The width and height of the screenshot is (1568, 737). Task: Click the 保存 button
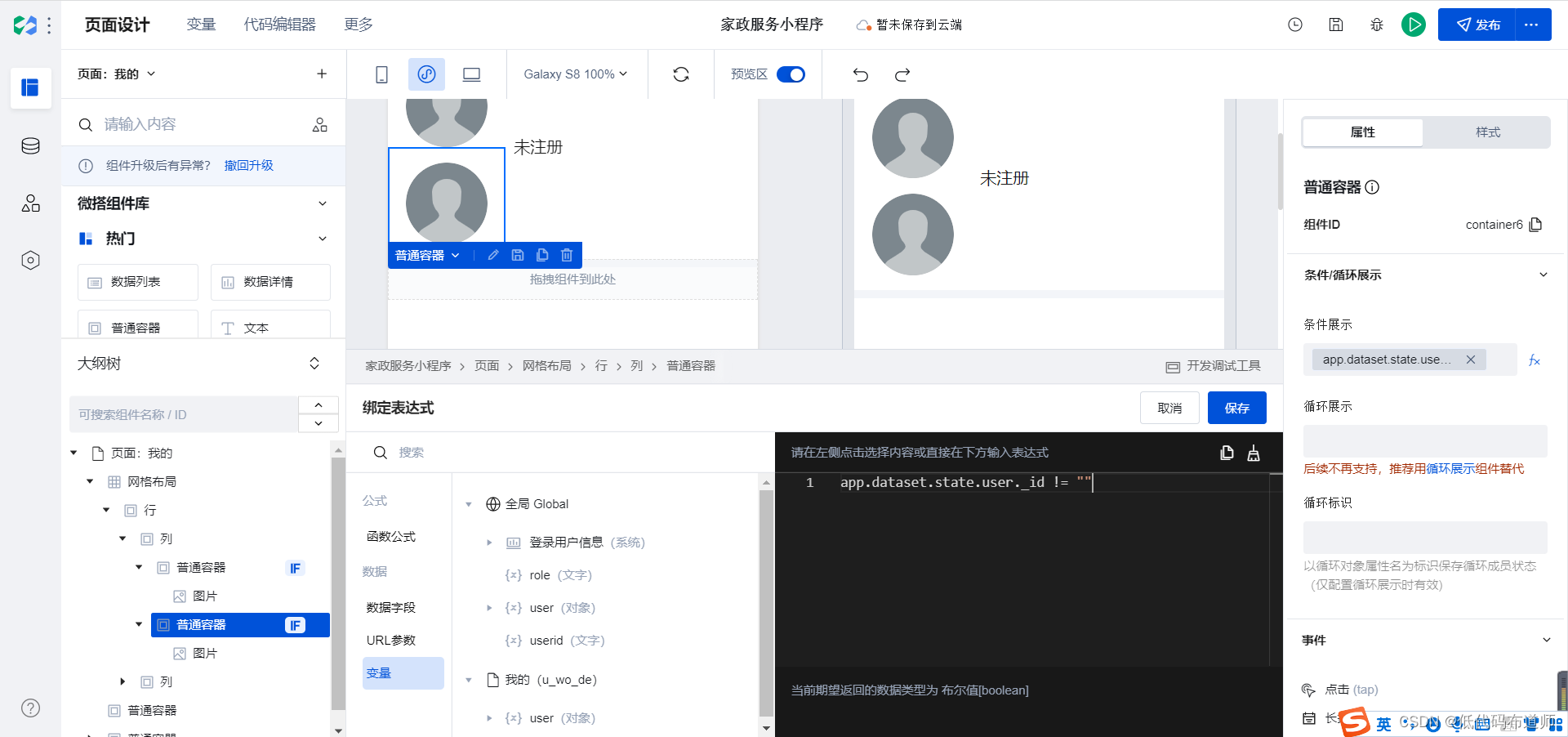point(1237,408)
